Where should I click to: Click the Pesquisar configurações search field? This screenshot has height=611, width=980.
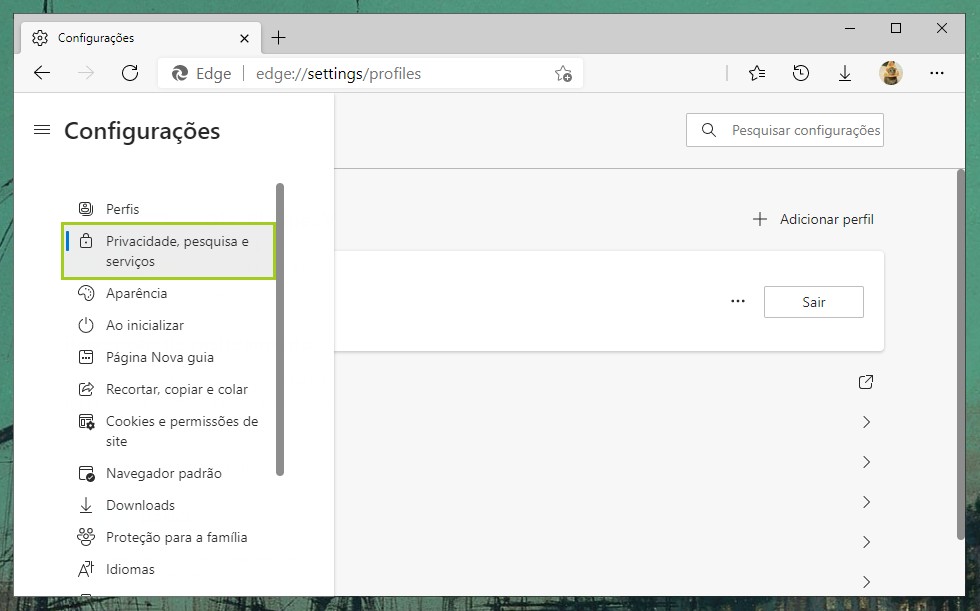[x=796, y=130]
